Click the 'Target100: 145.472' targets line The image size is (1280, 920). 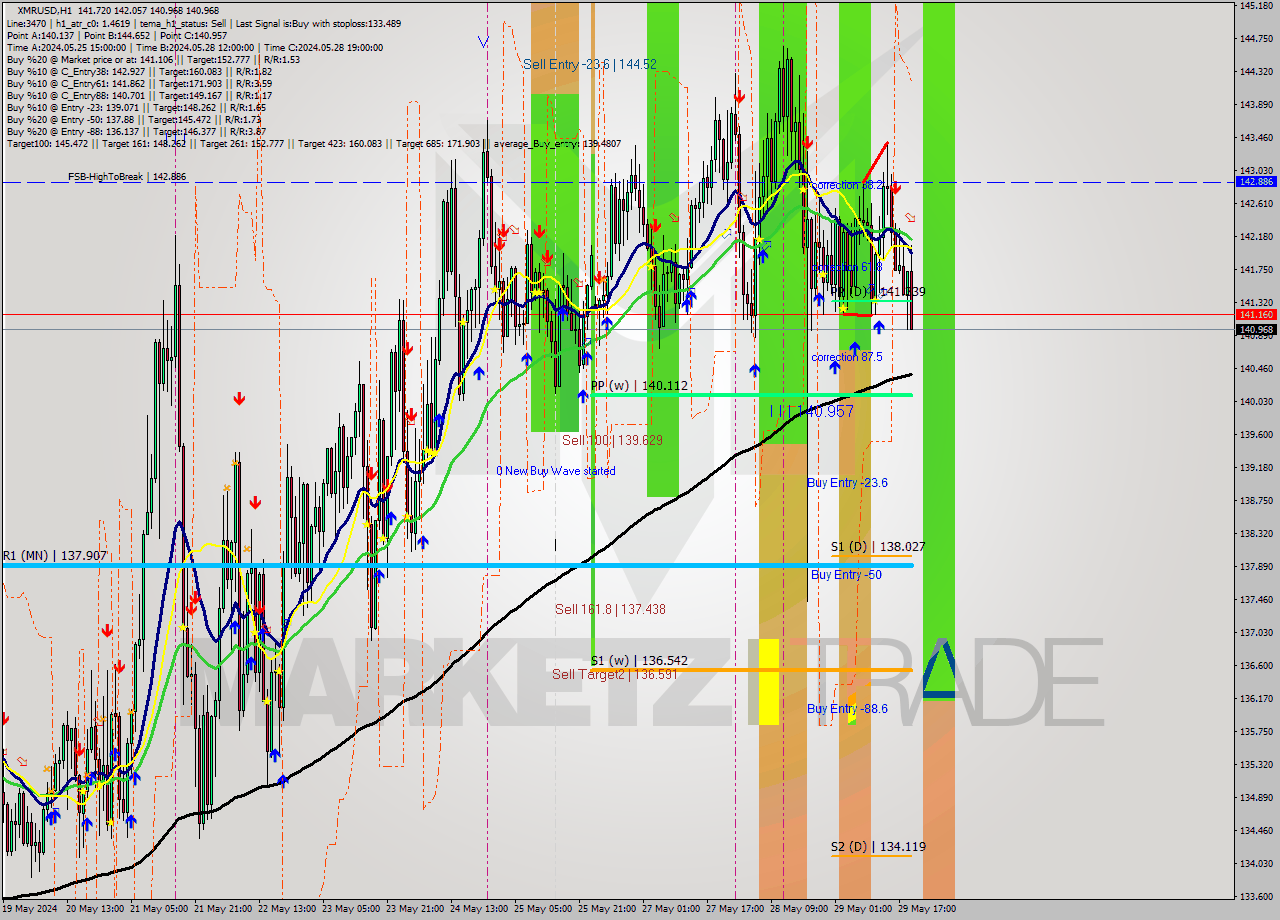click(x=313, y=144)
